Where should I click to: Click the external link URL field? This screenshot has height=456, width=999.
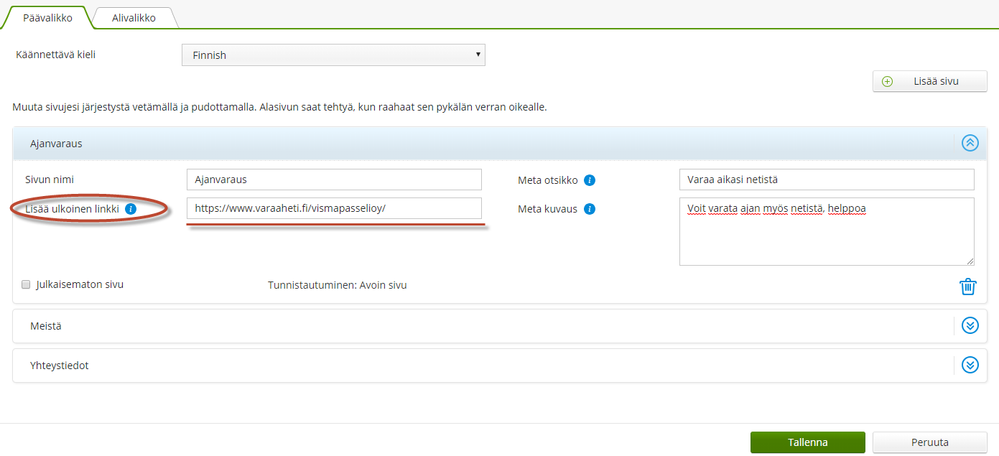click(x=334, y=208)
